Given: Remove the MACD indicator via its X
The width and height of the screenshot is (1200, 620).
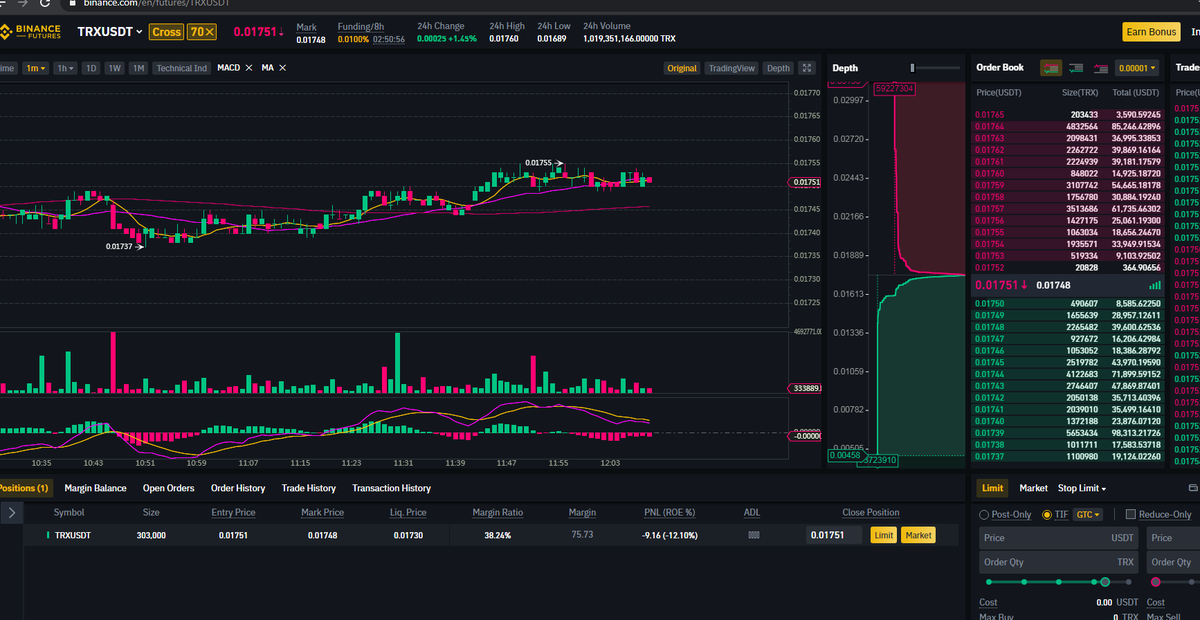Looking at the screenshot, I should coord(249,67).
